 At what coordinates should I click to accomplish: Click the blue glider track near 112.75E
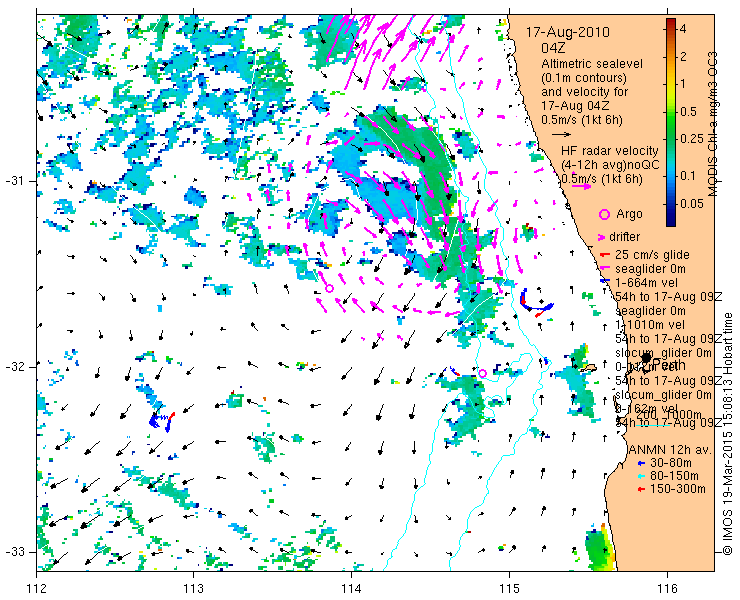point(160,421)
